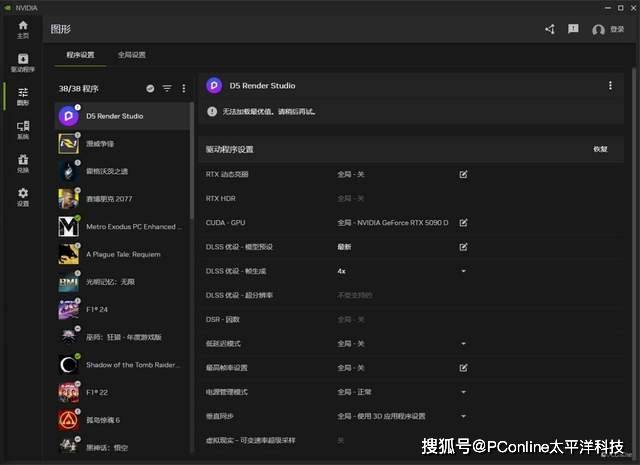Edit the RTX 动态范围 setting

(x=463, y=174)
